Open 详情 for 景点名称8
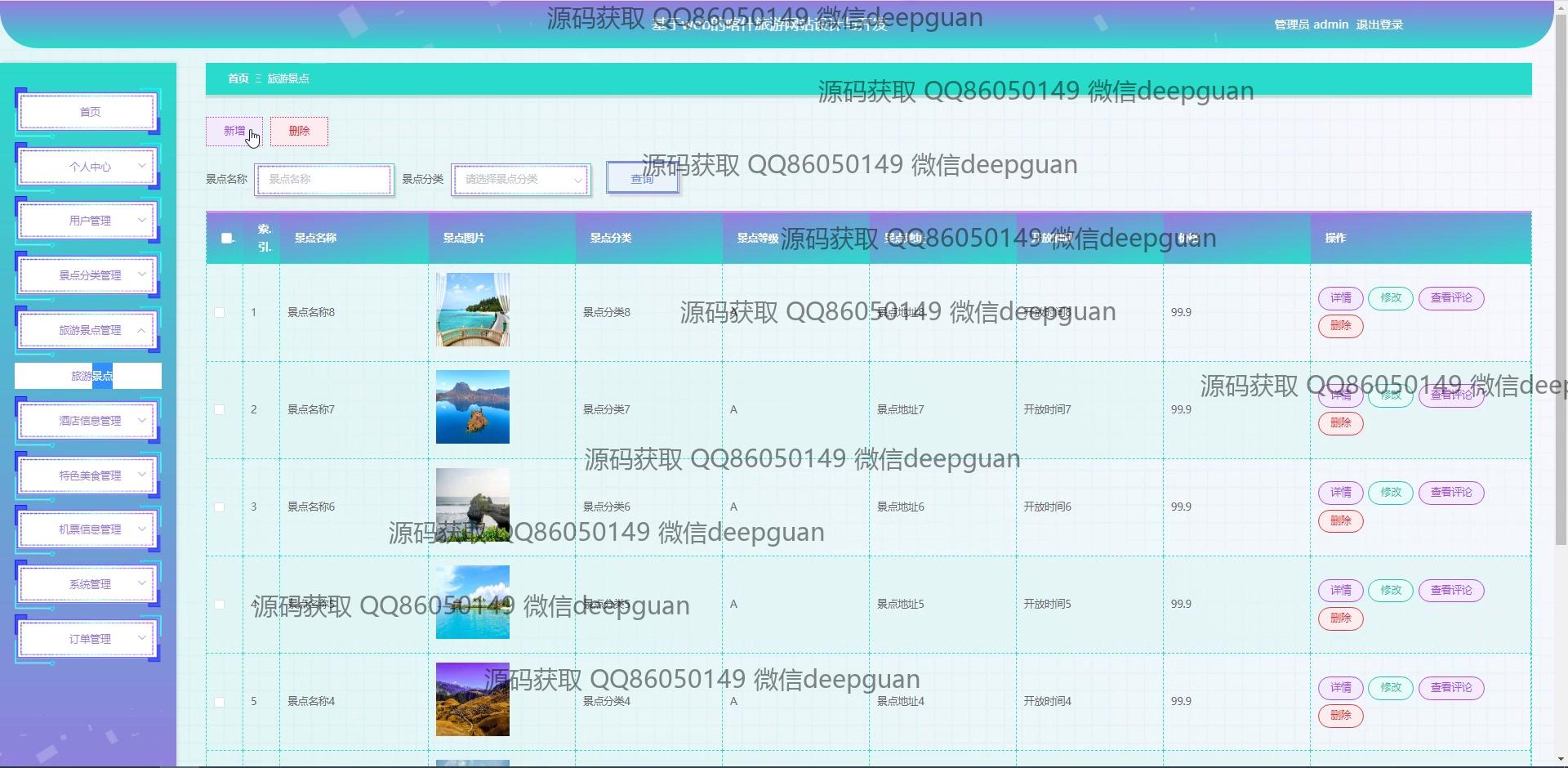The image size is (1568, 768). [1341, 298]
